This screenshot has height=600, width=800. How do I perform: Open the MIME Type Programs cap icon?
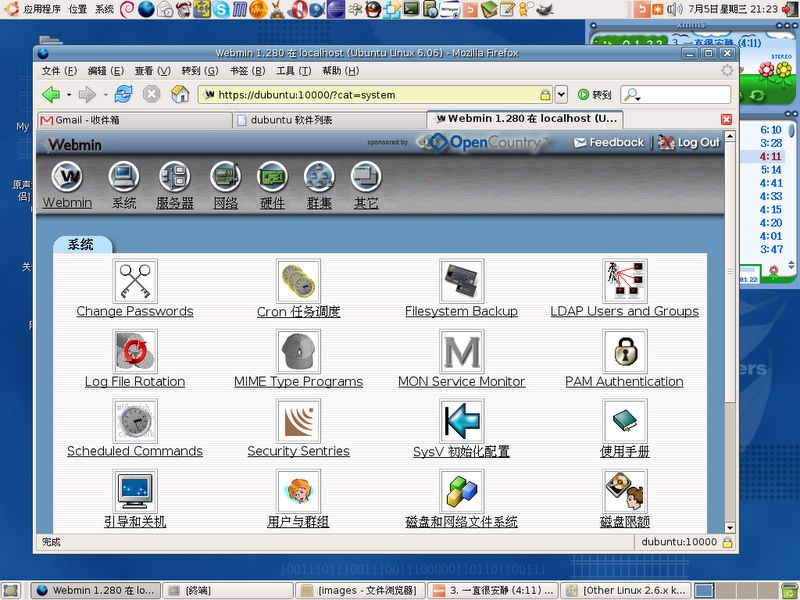298,351
